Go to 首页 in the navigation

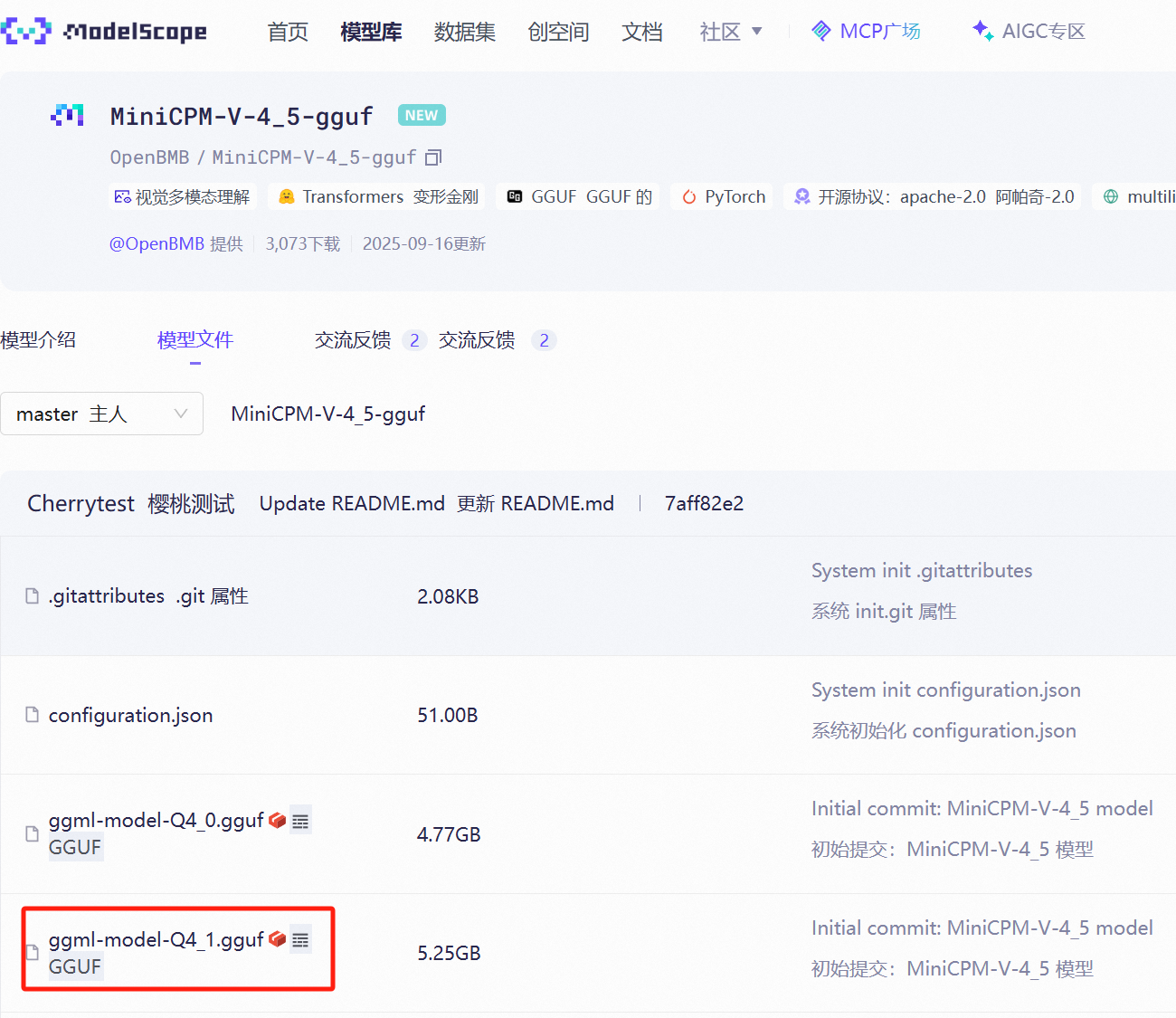[288, 32]
